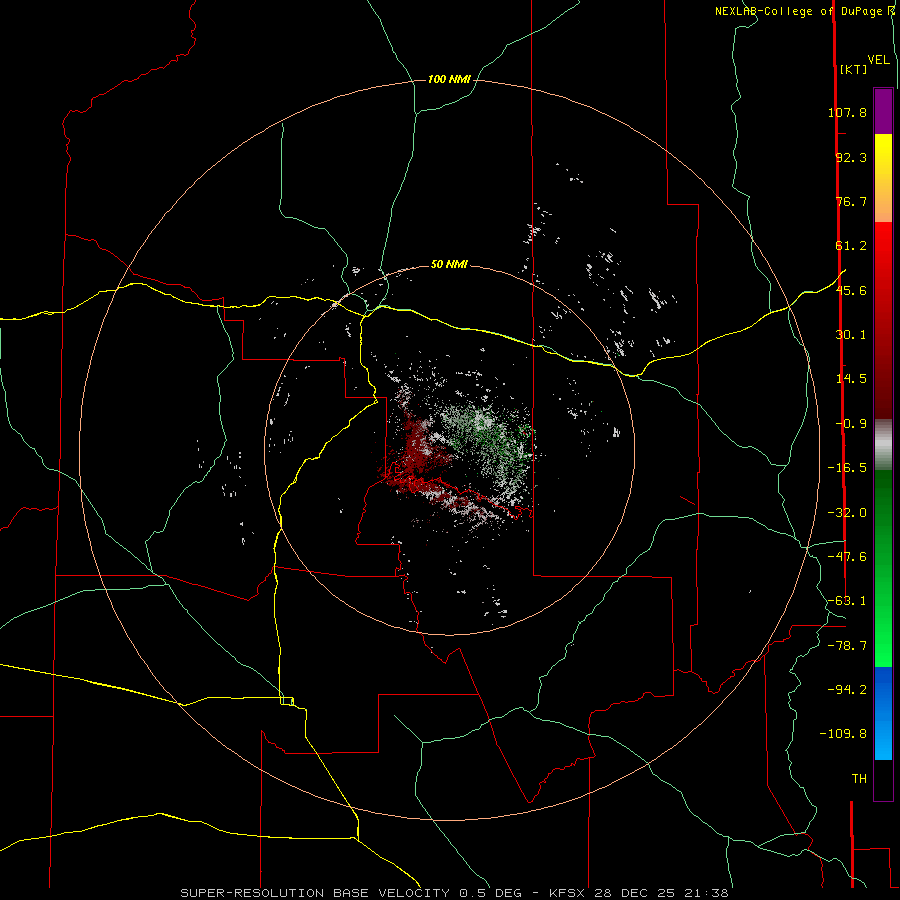Click the 50 NMI range ring label

pos(449,264)
